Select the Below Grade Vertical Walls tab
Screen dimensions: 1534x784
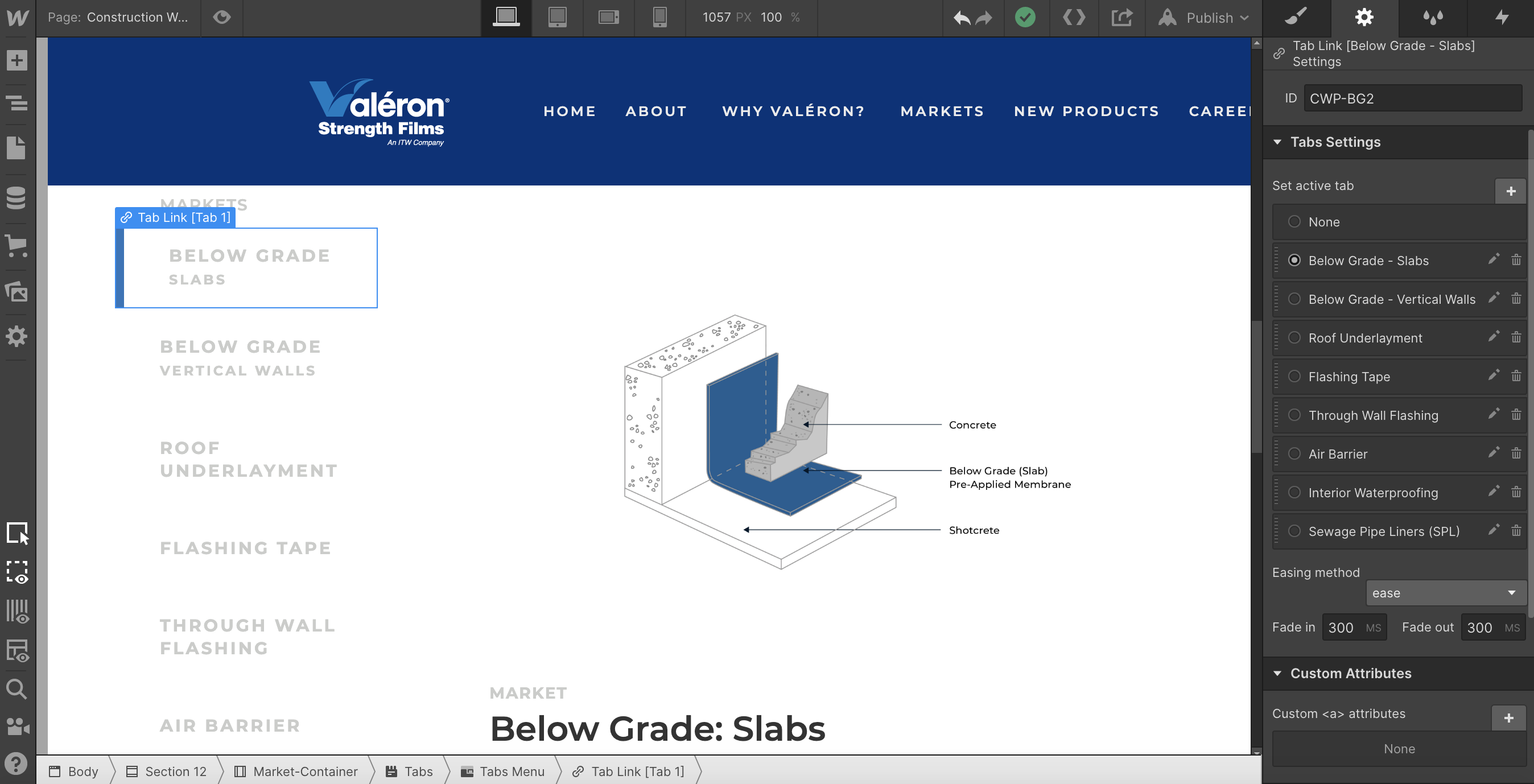point(240,358)
